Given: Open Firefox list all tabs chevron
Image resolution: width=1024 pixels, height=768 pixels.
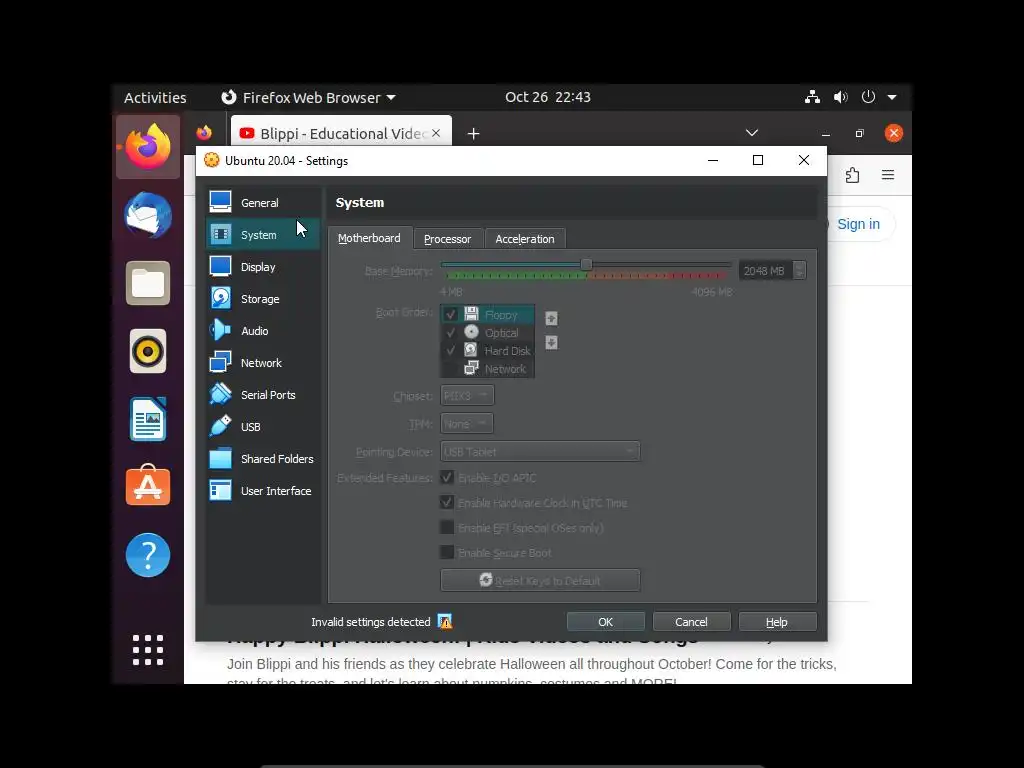Looking at the screenshot, I should [752, 133].
